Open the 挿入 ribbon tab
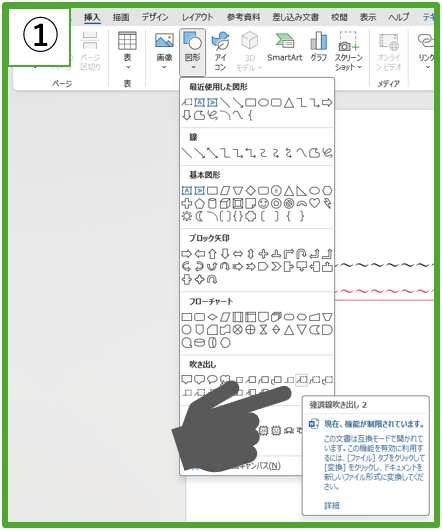The height and width of the screenshot is (530, 442). (x=92, y=17)
